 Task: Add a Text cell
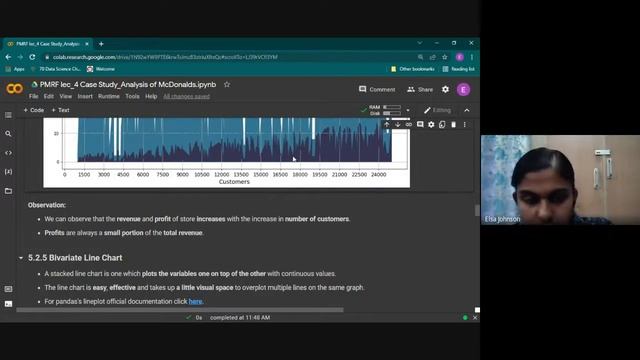click(x=60, y=110)
